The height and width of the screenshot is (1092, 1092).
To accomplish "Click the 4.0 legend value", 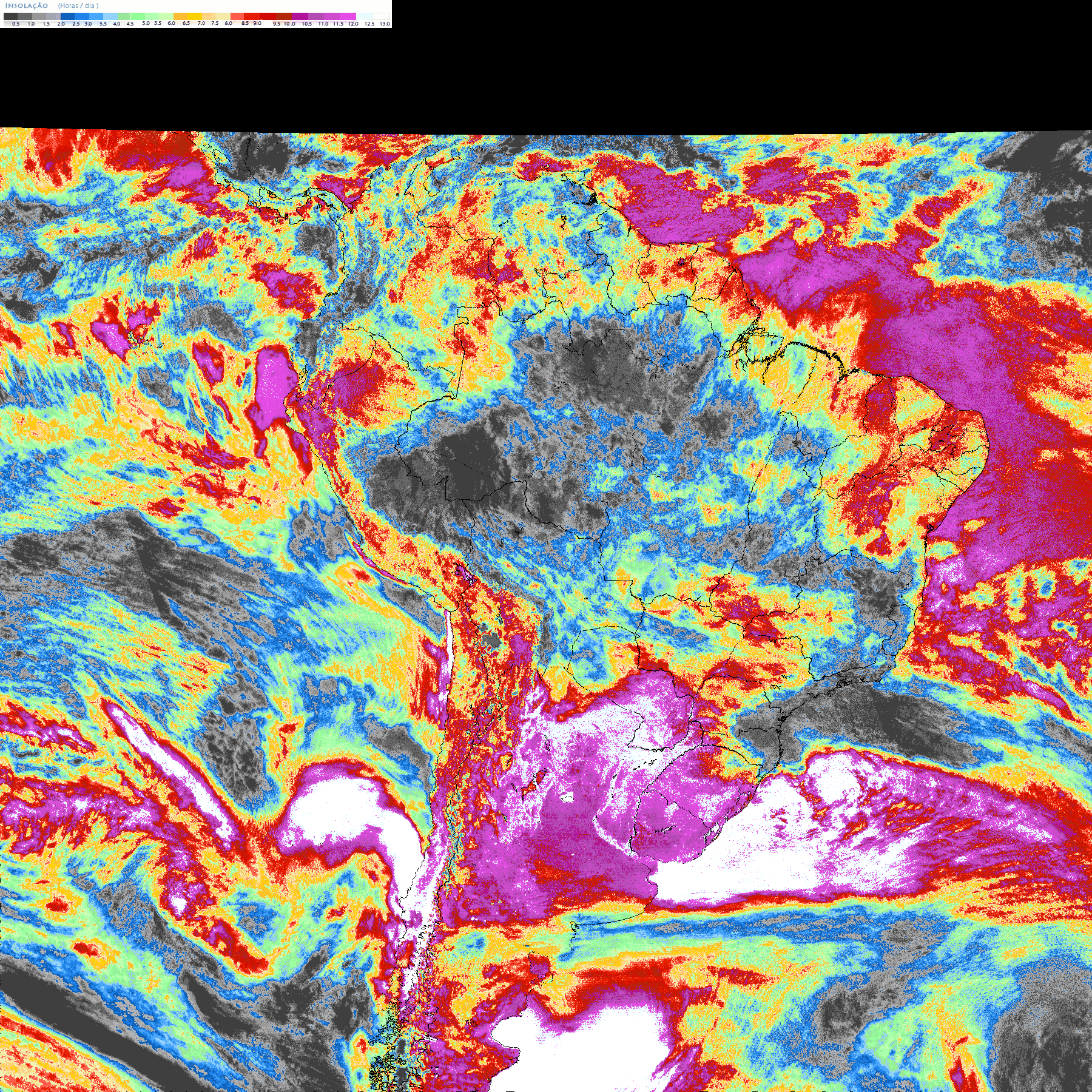I will (116, 24).
